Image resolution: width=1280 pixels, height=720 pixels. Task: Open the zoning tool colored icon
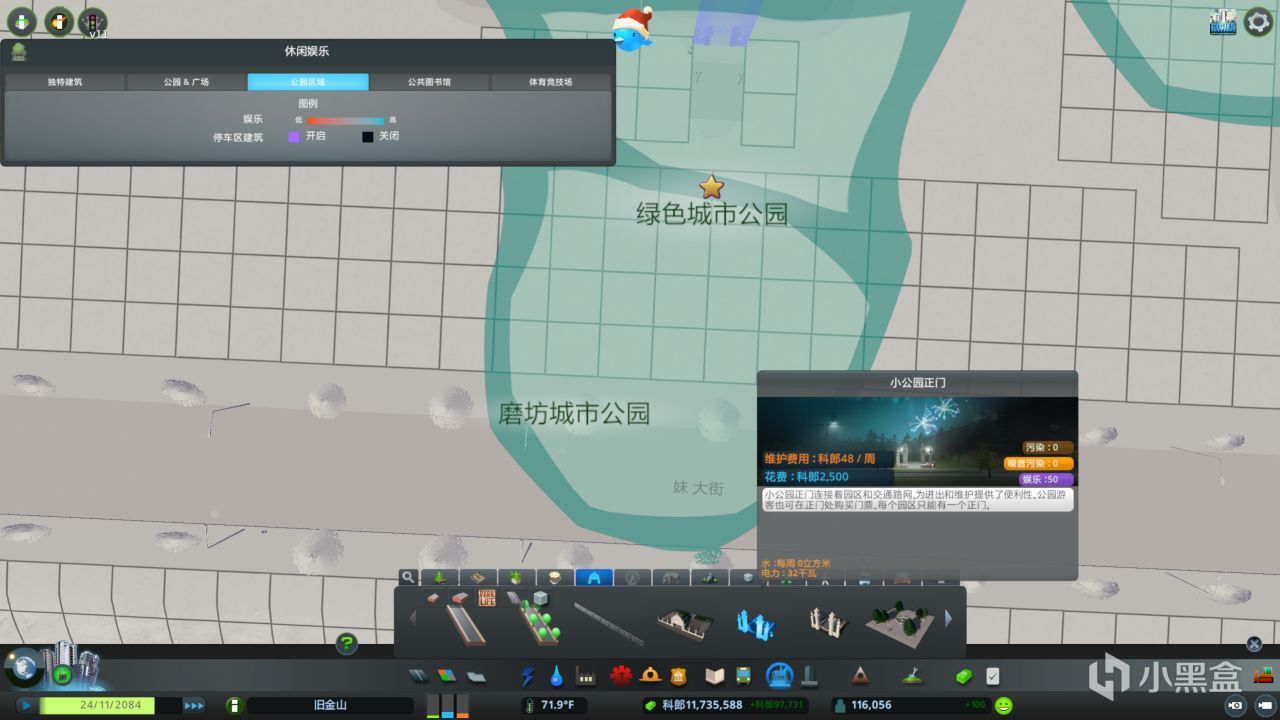[447, 677]
